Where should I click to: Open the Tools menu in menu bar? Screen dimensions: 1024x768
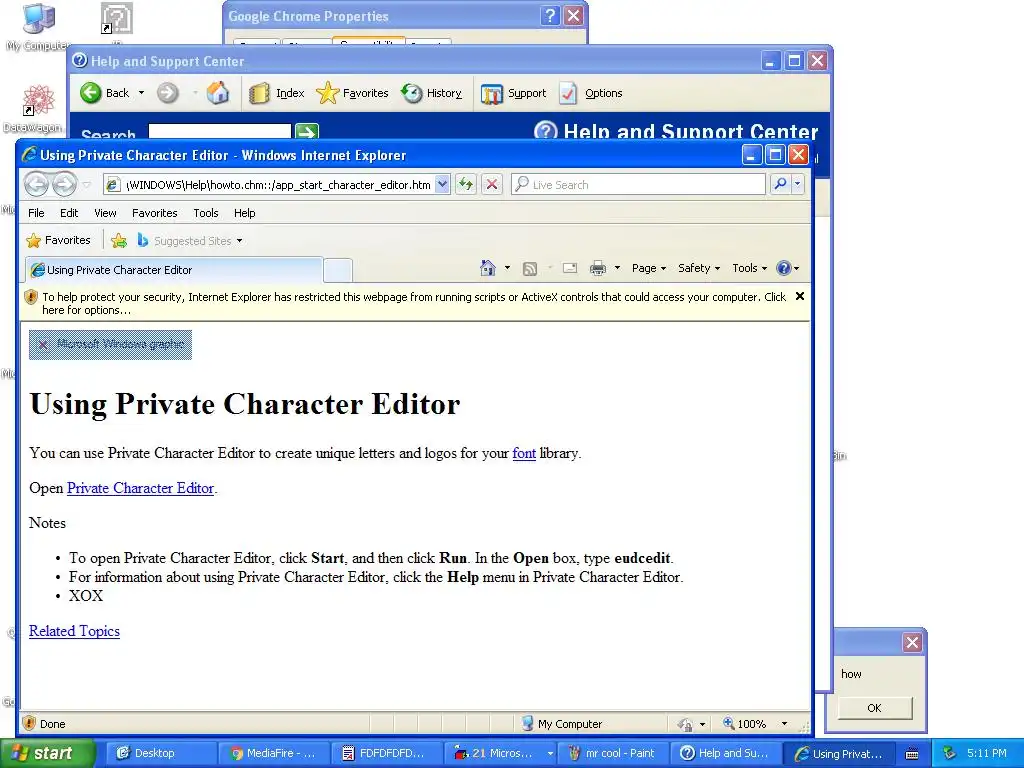(206, 213)
